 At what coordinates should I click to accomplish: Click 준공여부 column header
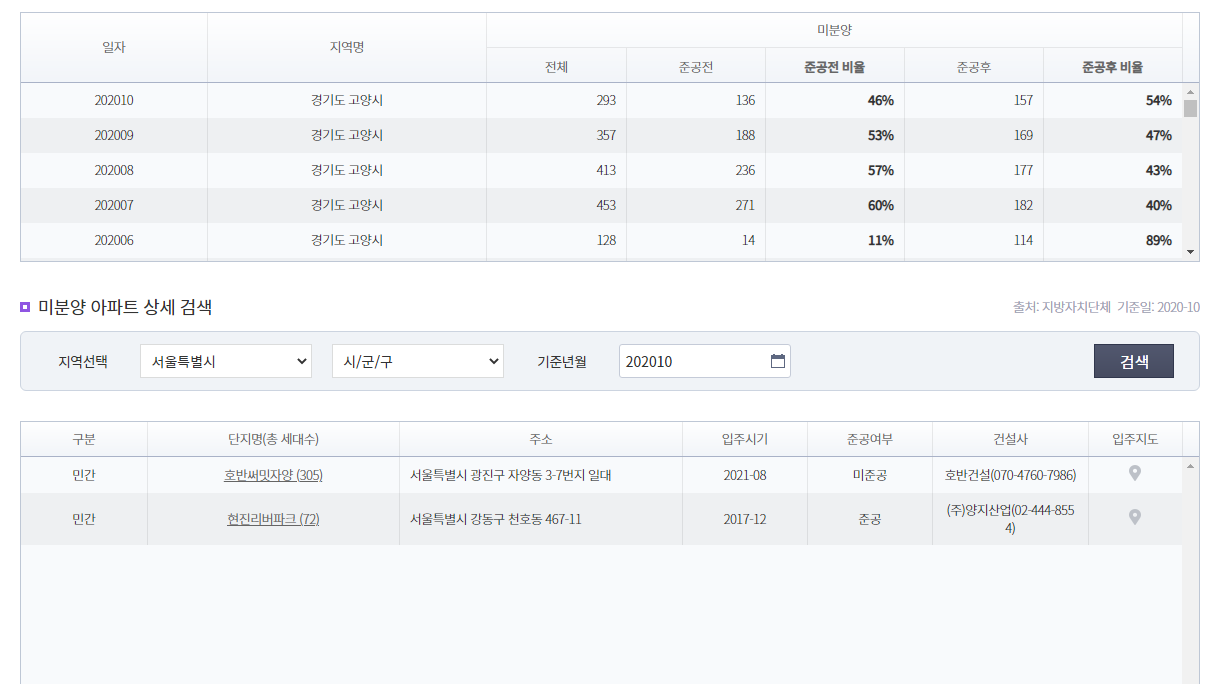(x=870, y=439)
